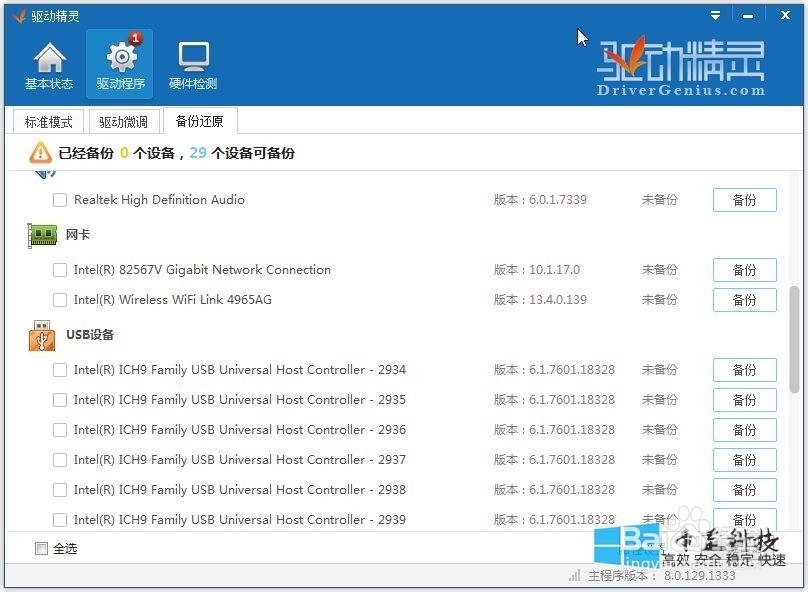The width and height of the screenshot is (808, 592).
Task: Click 备份 for Realtek audio driver
Action: (x=744, y=199)
